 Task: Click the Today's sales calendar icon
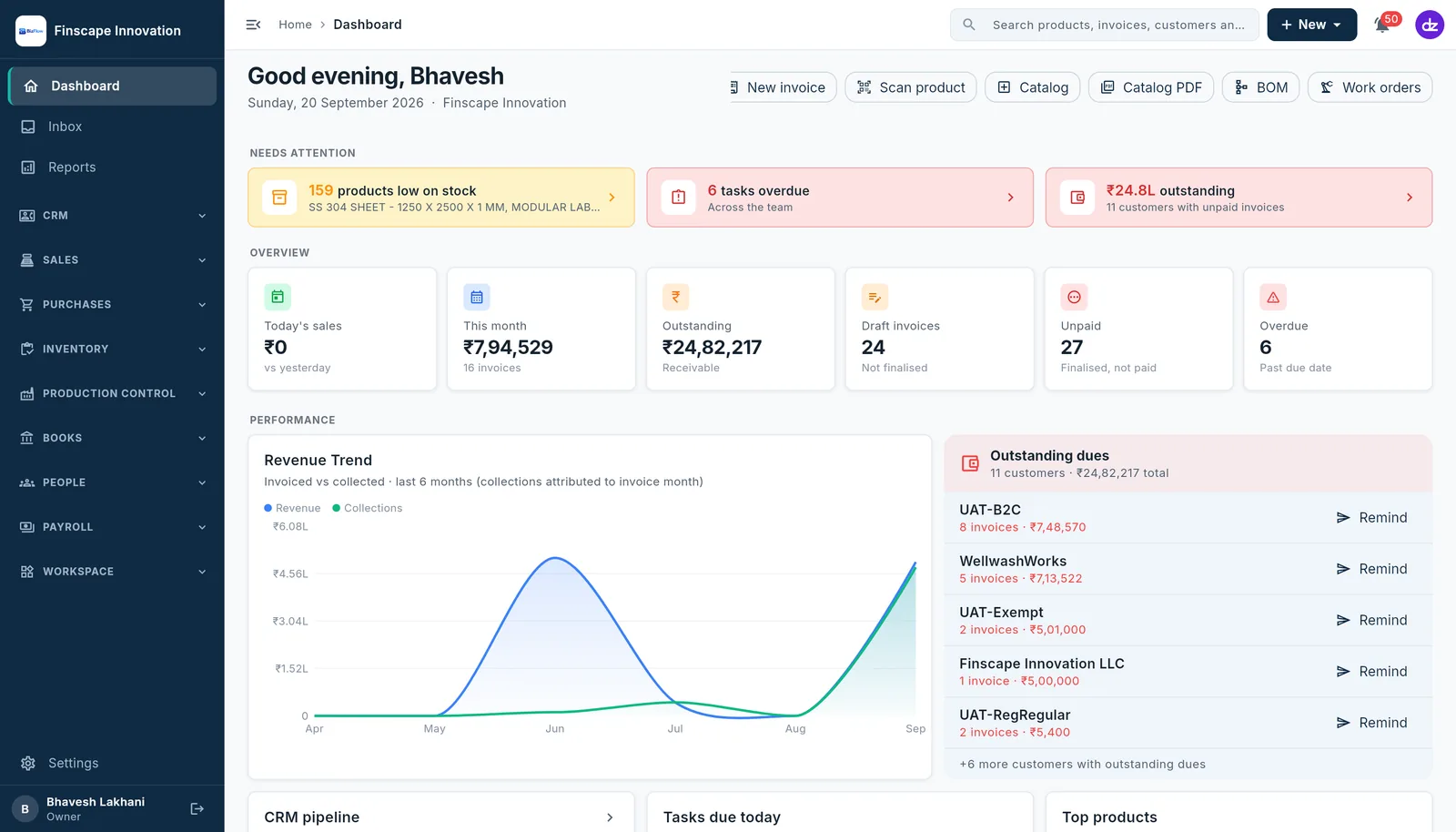point(278,297)
